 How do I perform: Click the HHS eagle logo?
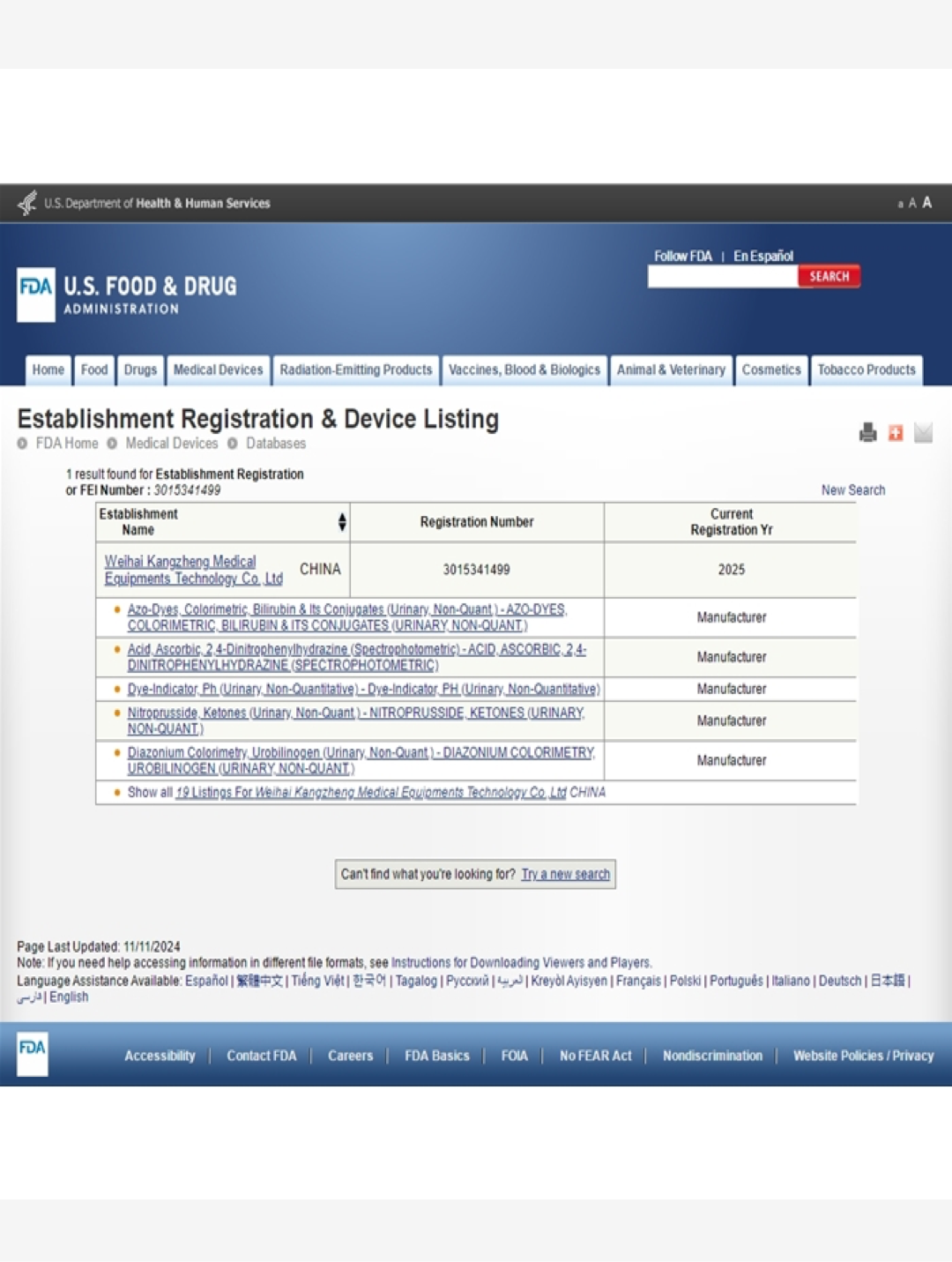tap(28, 203)
